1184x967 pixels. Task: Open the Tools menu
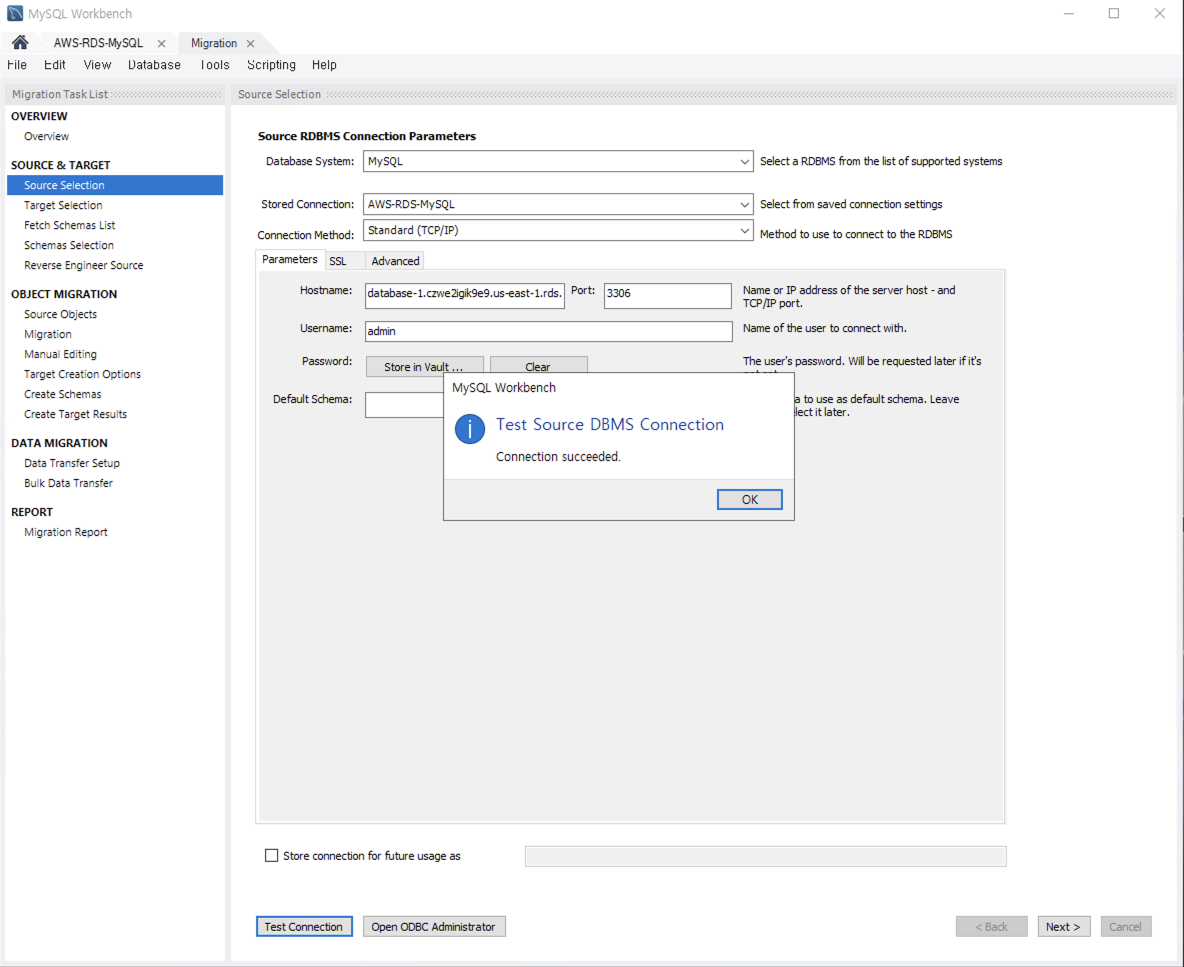(x=214, y=65)
